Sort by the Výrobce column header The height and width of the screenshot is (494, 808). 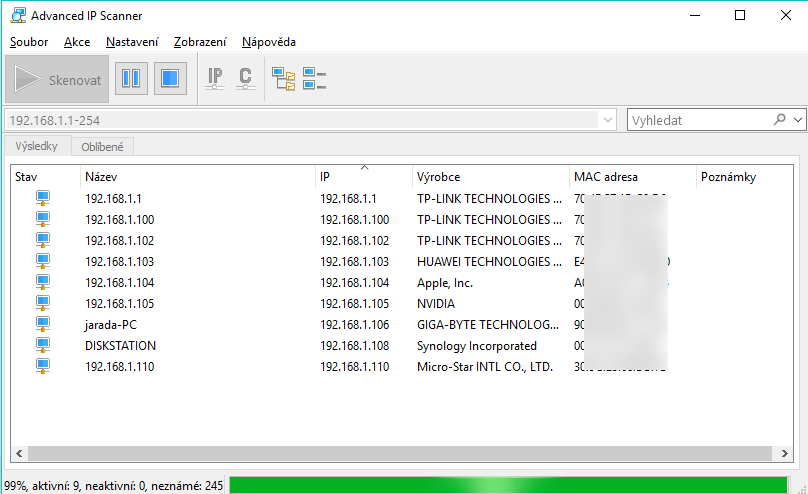491,177
